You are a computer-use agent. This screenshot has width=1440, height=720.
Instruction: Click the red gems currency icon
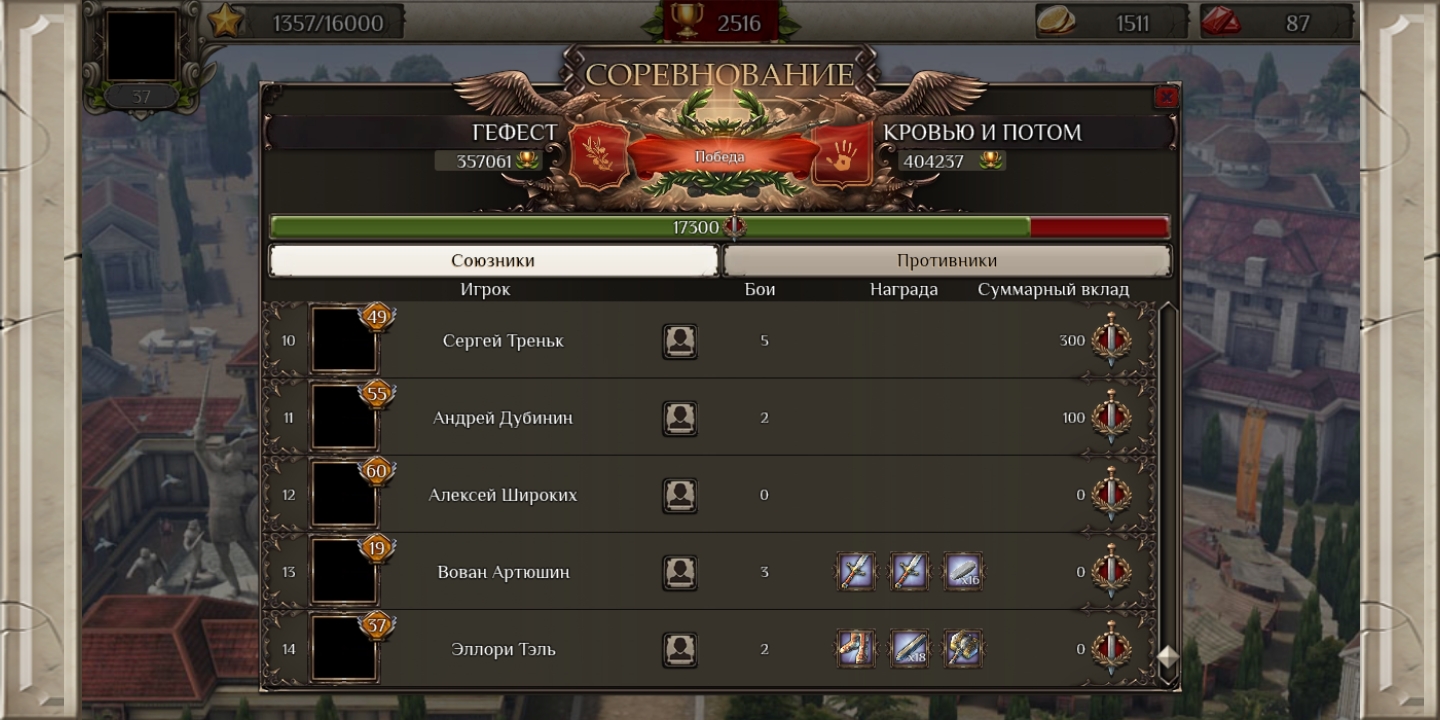1220,21
